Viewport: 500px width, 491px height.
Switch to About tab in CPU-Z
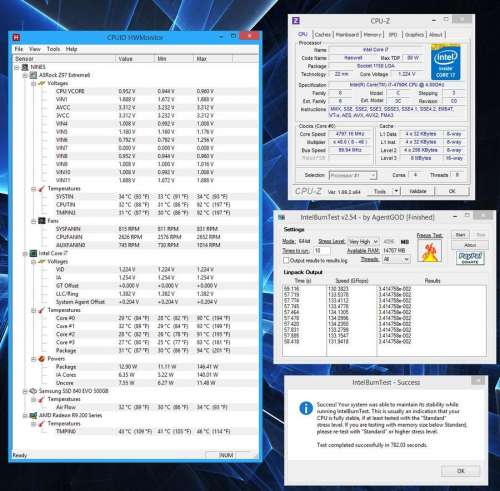pos(436,35)
